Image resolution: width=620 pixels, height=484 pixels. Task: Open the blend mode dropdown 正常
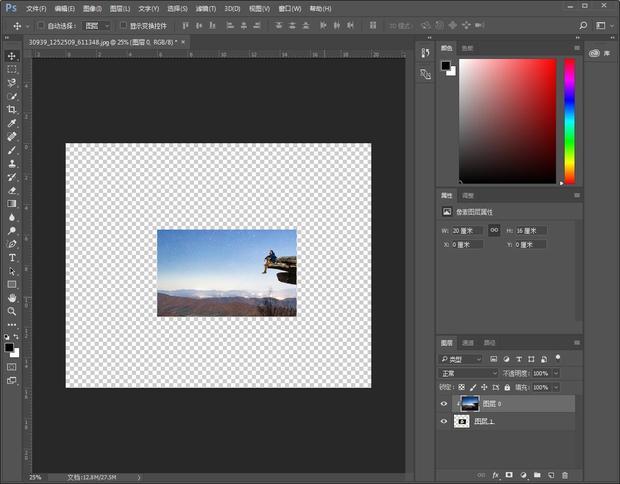(469, 373)
